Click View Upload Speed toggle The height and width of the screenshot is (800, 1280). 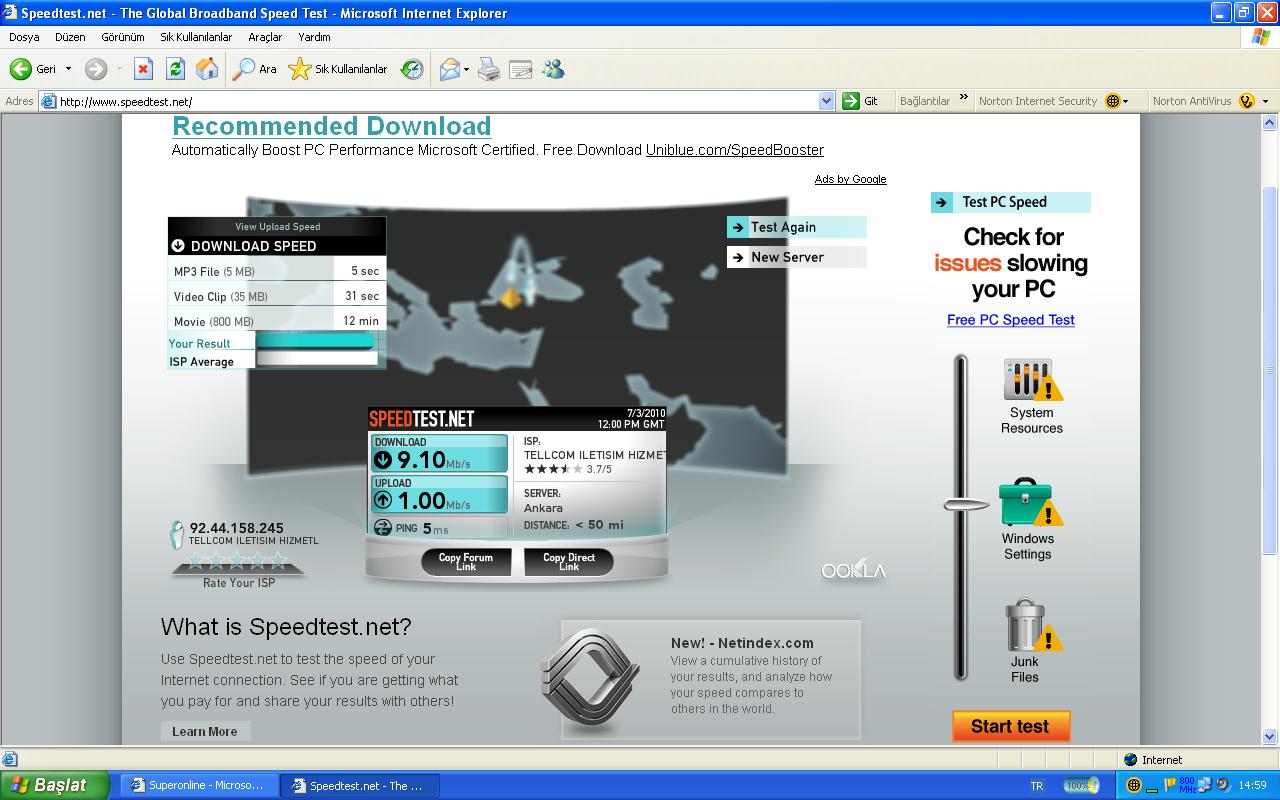click(277, 226)
